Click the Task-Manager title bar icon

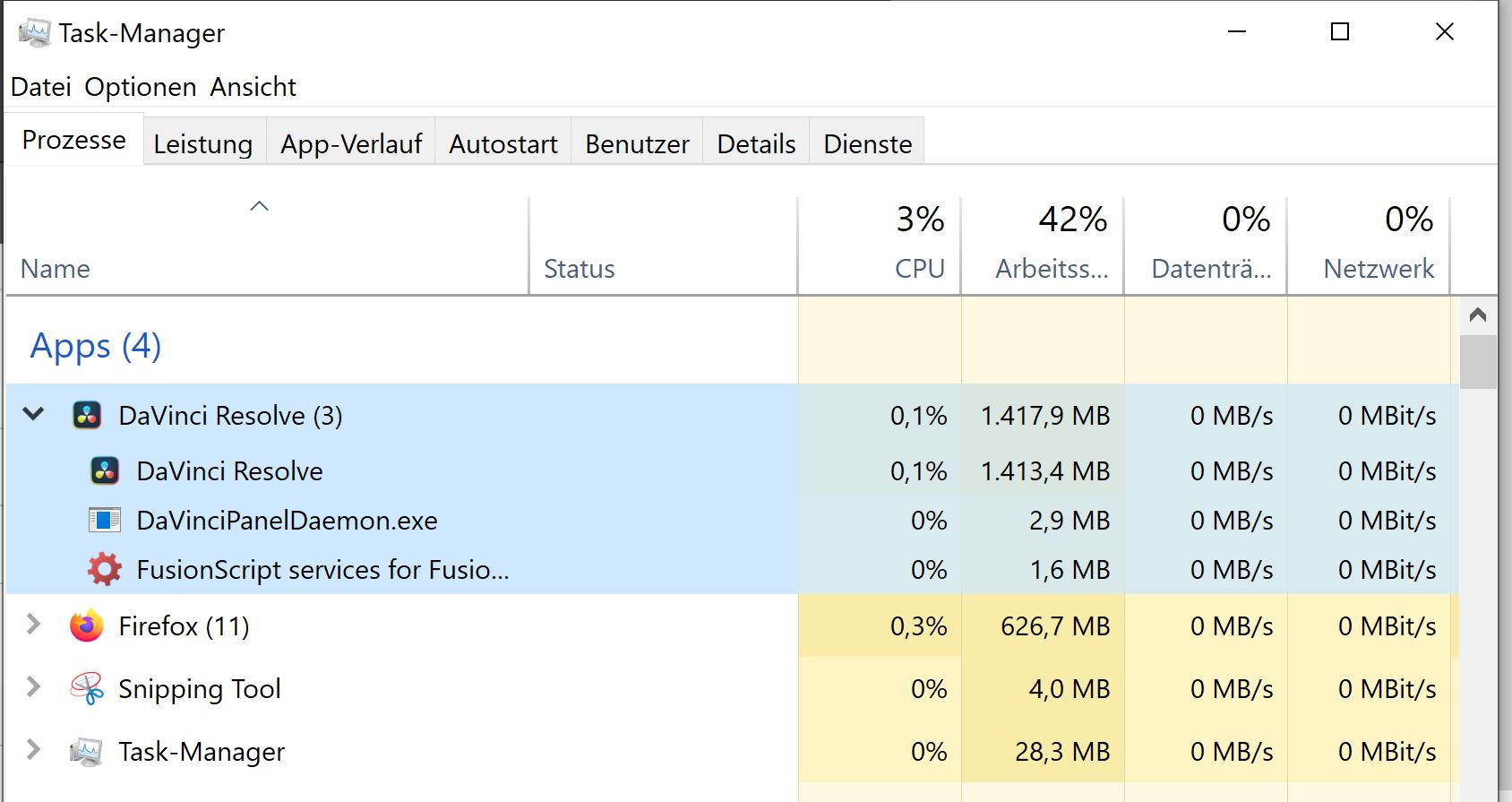click(35, 33)
